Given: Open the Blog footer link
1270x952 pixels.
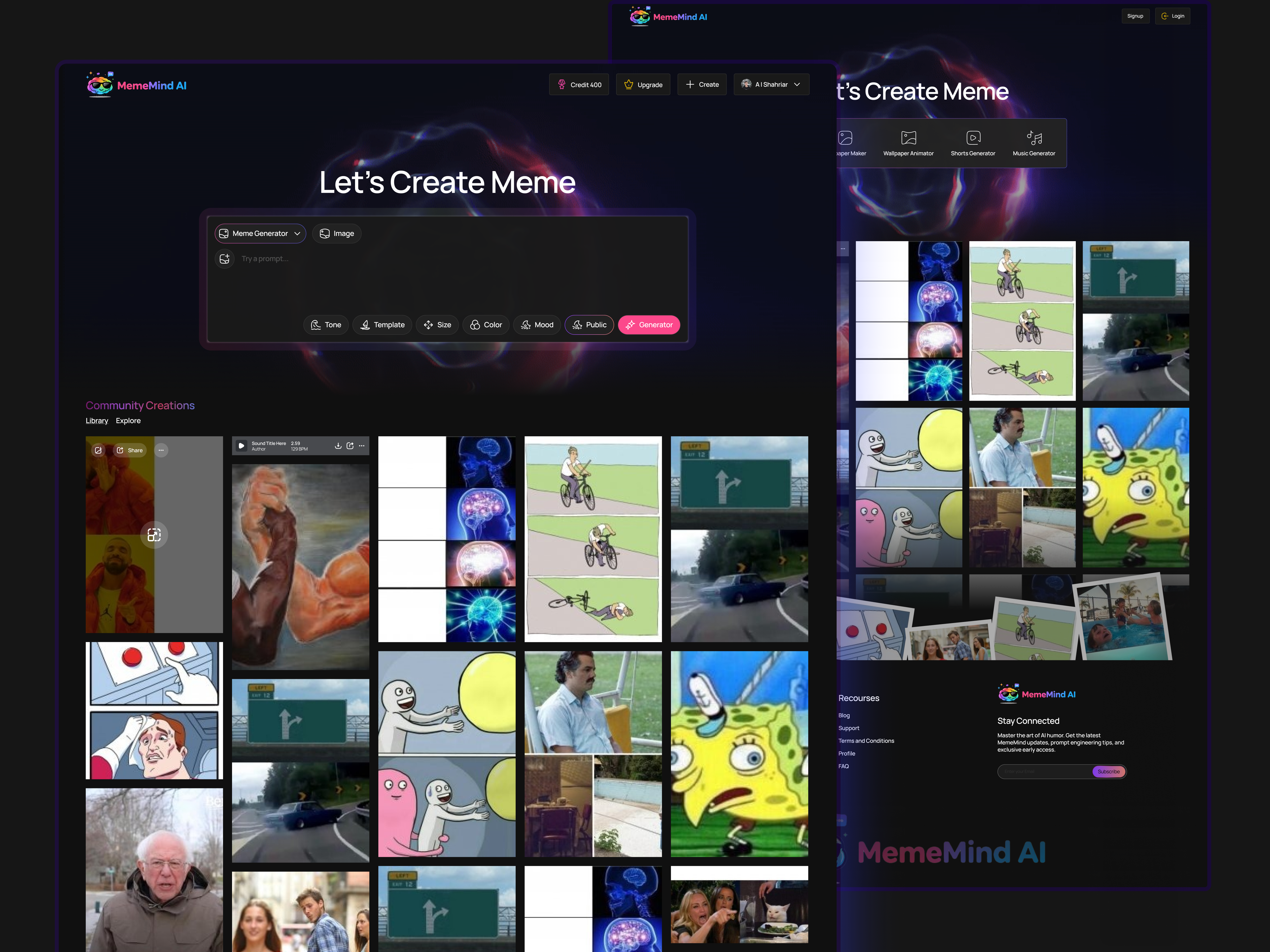Looking at the screenshot, I should [x=843, y=716].
